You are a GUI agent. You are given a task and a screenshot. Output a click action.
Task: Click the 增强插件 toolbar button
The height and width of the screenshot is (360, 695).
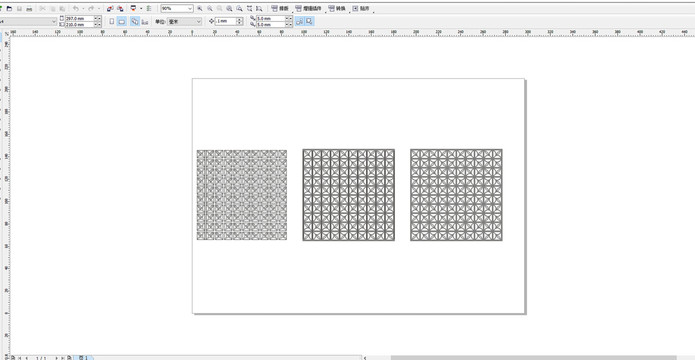(308, 8)
